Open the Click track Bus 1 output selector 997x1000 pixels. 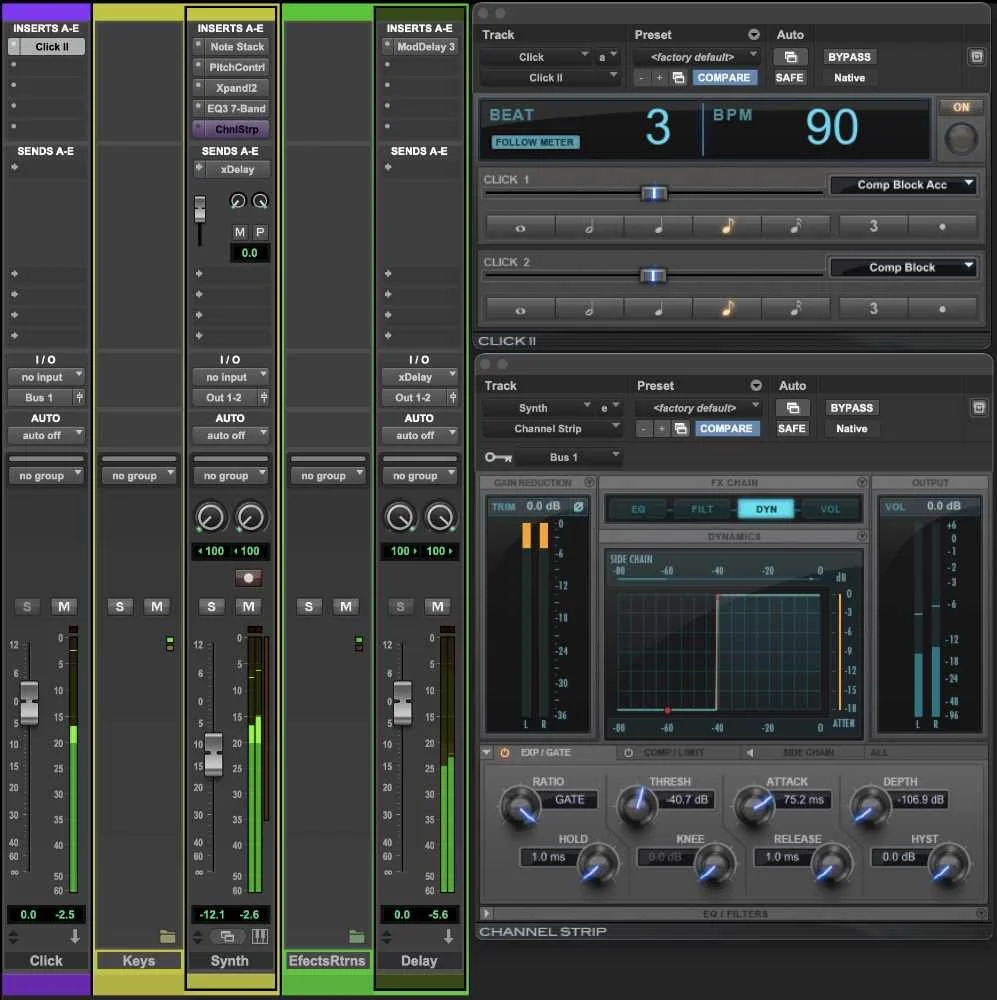(x=40, y=397)
